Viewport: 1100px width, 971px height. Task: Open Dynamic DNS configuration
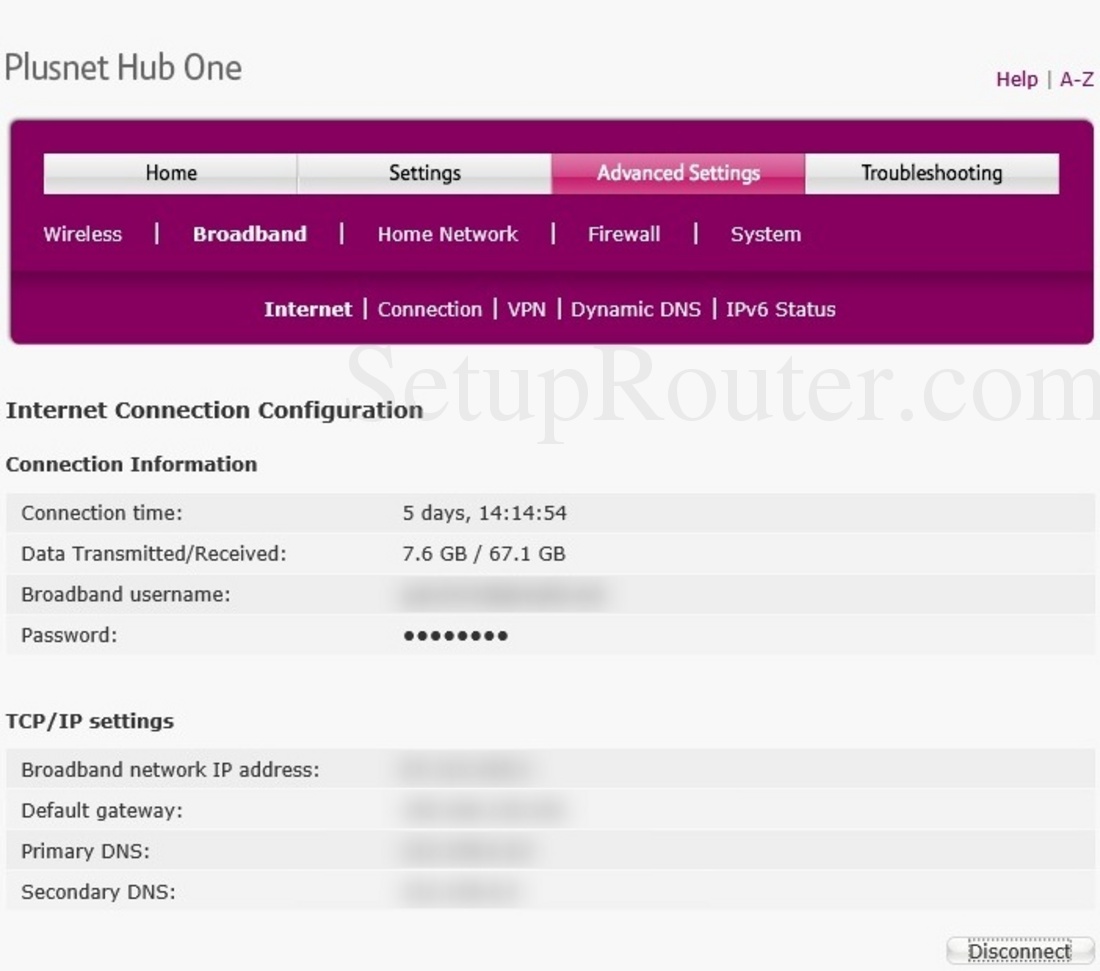(x=636, y=309)
